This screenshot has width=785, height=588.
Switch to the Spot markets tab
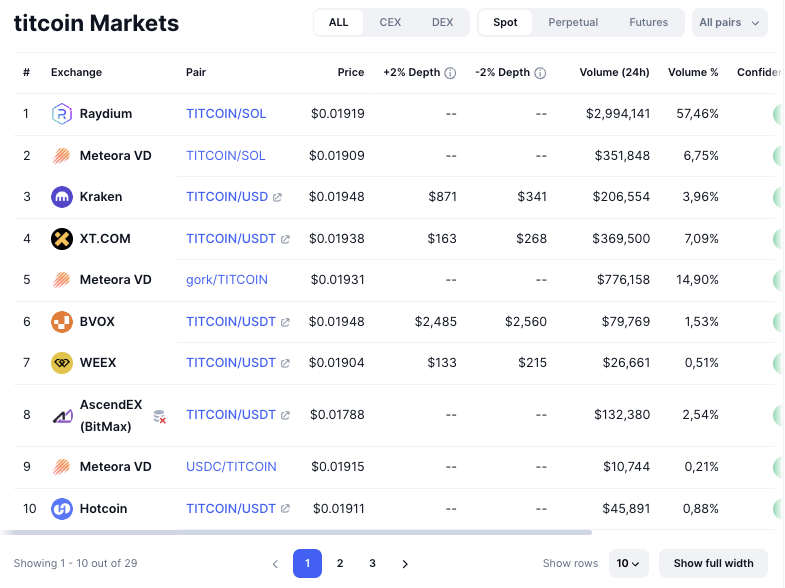(x=505, y=23)
